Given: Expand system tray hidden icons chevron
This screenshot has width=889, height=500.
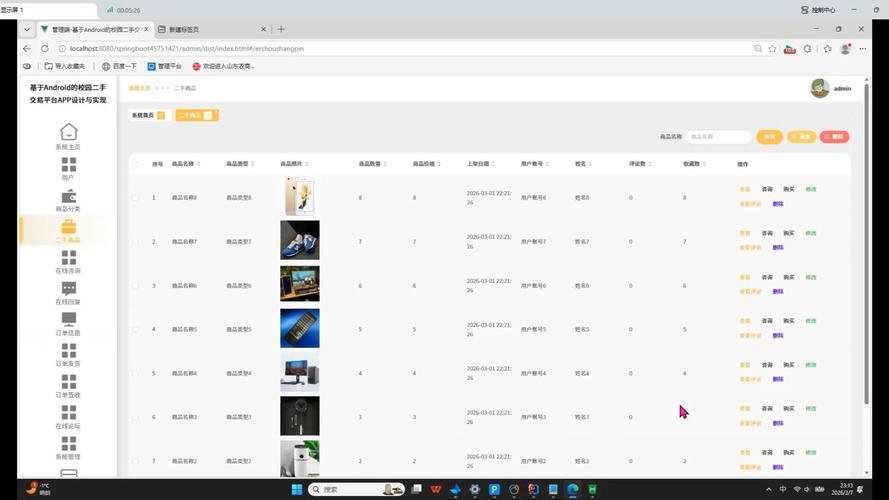Looking at the screenshot, I should pyautogui.click(x=768, y=489).
